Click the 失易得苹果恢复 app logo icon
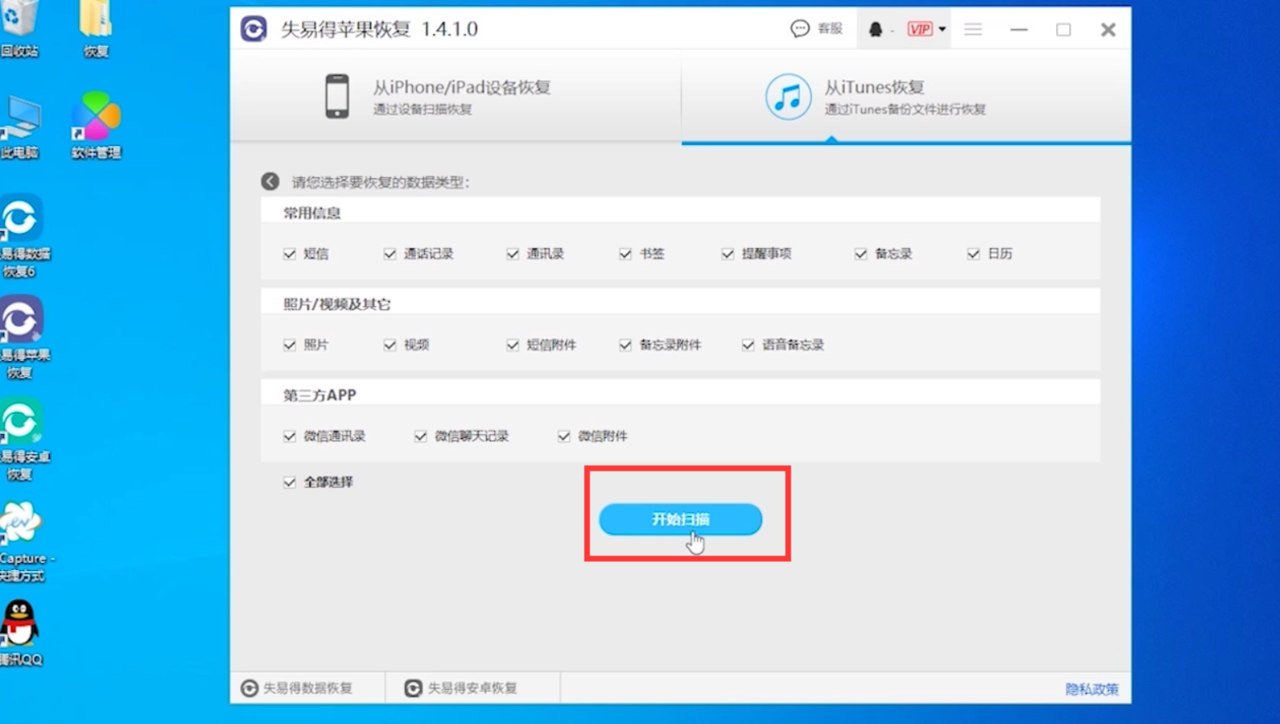Viewport: 1280px width, 724px height. point(254,29)
